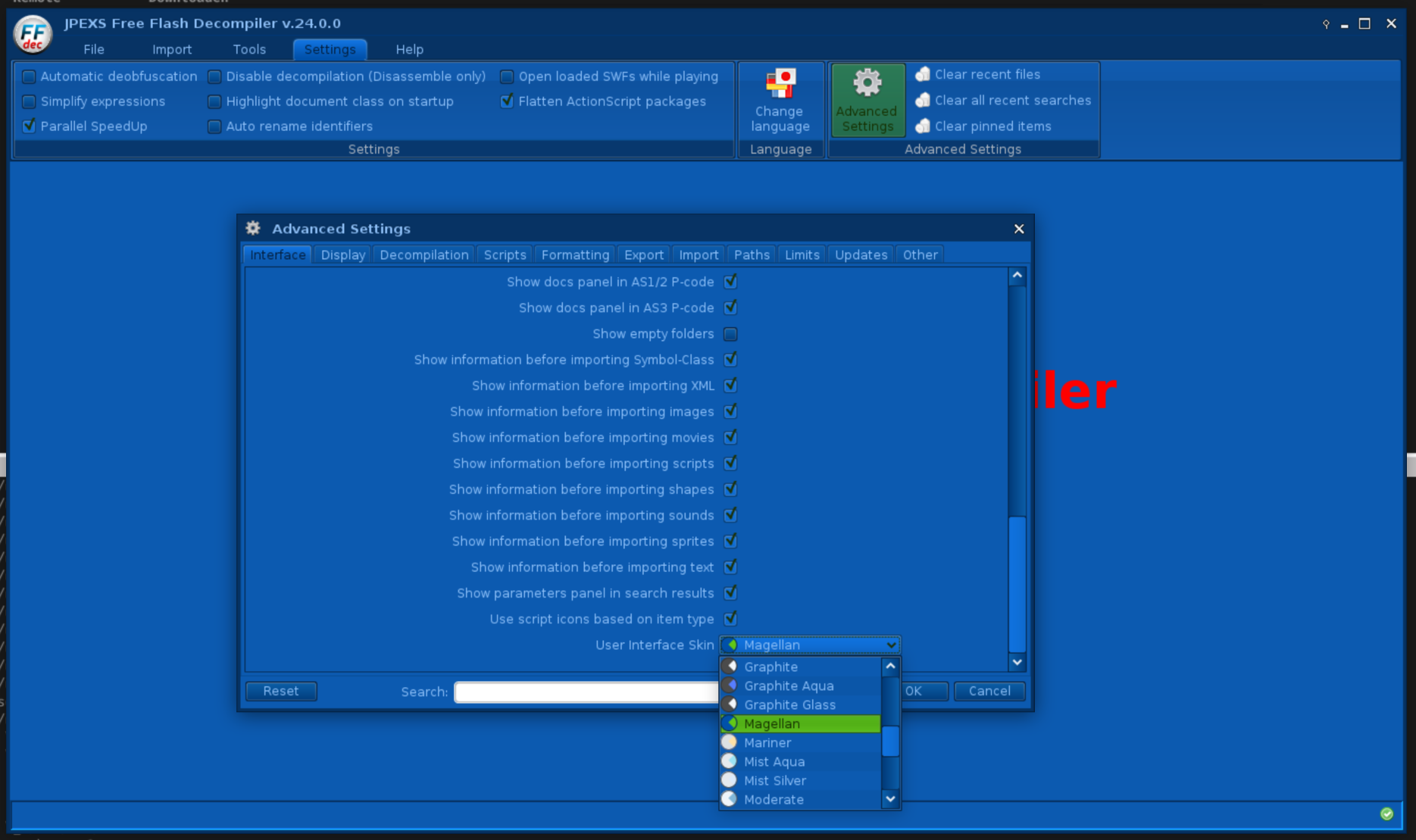Select Graphite Aqua from skin list
Image resolution: width=1416 pixels, height=840 pixels.
801,685
